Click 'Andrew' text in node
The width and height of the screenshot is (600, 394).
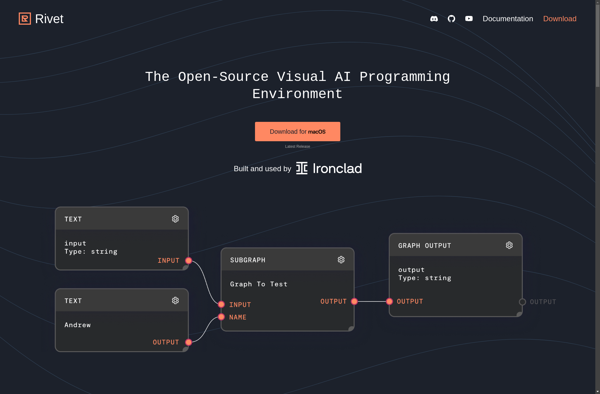(78, 325)
